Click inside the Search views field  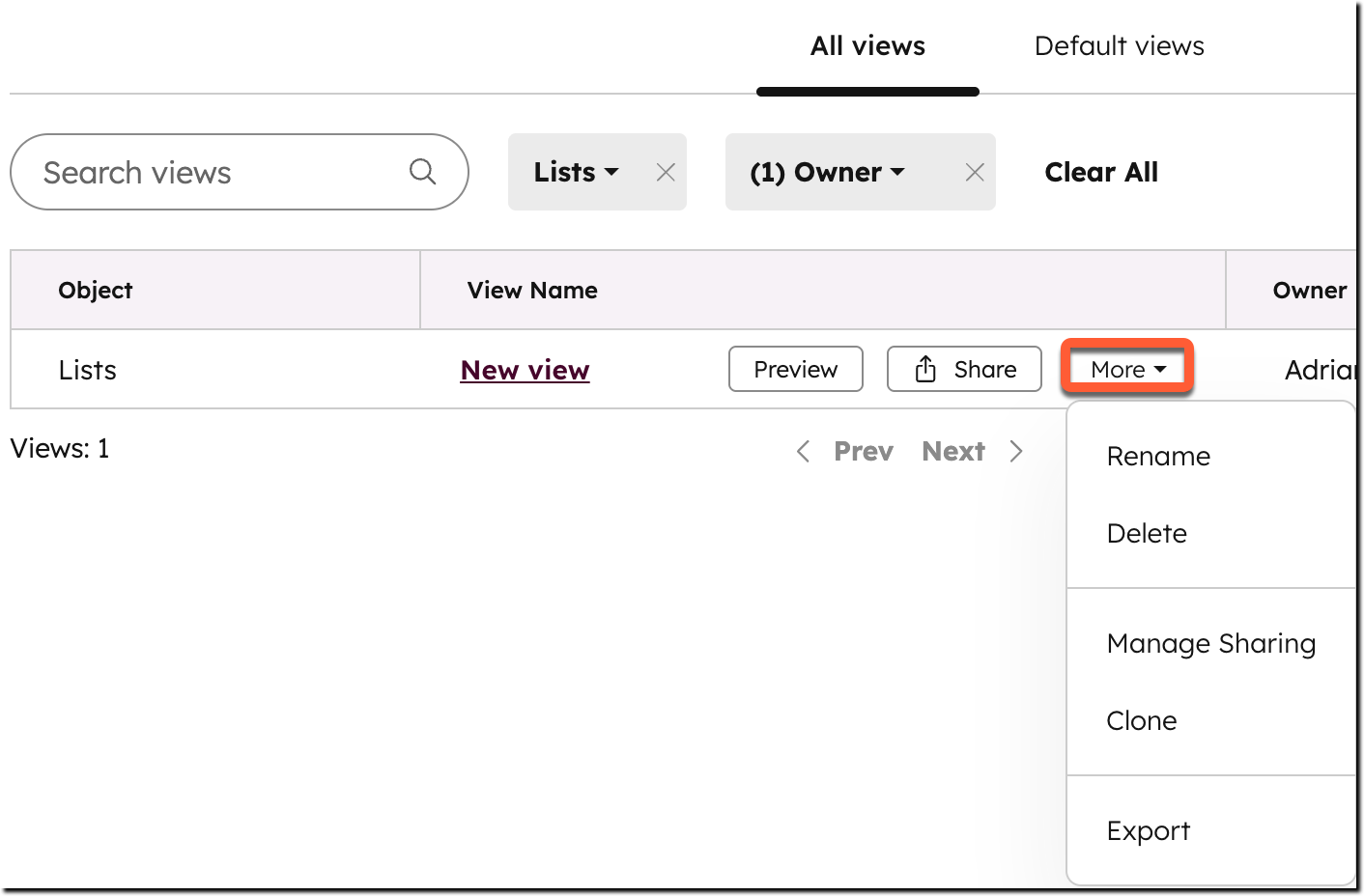(193, 172)
